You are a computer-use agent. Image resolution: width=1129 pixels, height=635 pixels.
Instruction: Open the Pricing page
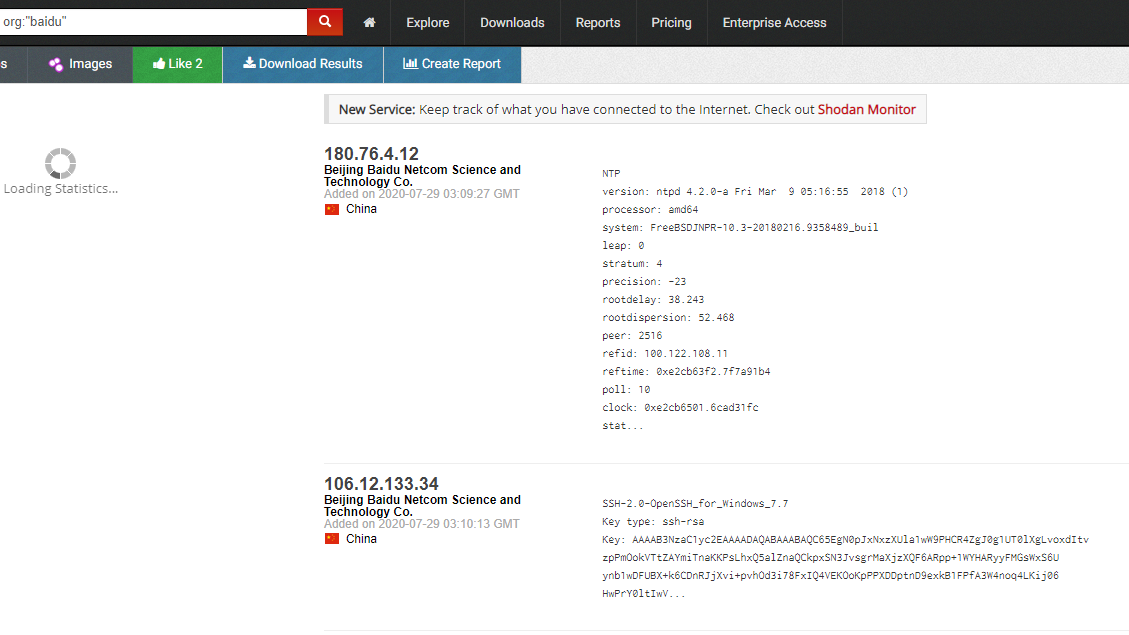(x=671, y=22)
